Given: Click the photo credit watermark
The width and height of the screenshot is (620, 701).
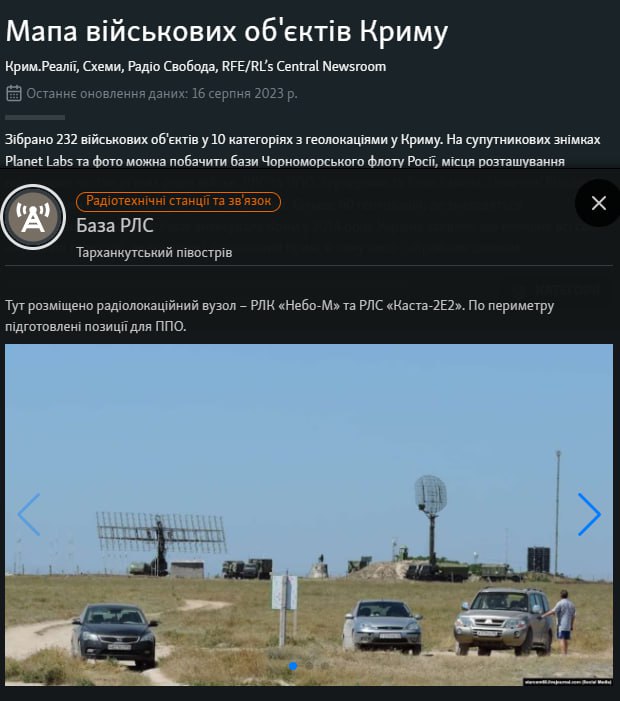Looking at the screenshot, I should click(568, 682).
